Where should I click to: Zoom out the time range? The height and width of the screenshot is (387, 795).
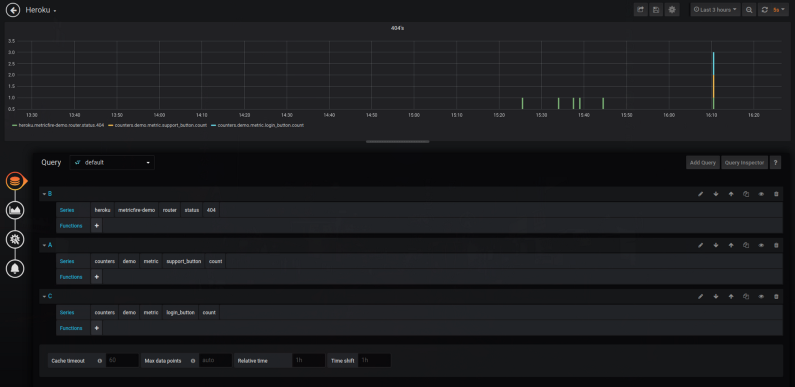pos(749,10)
